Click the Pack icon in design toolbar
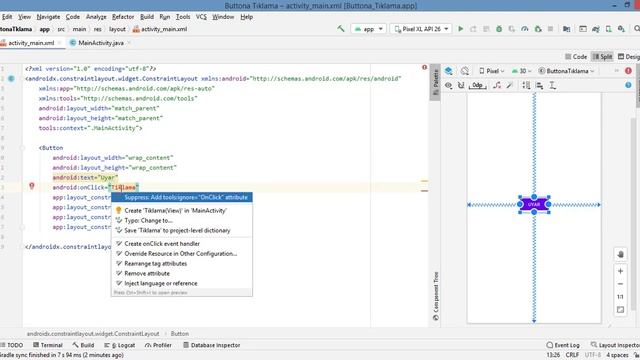640x360 pixels. (526, 85)
